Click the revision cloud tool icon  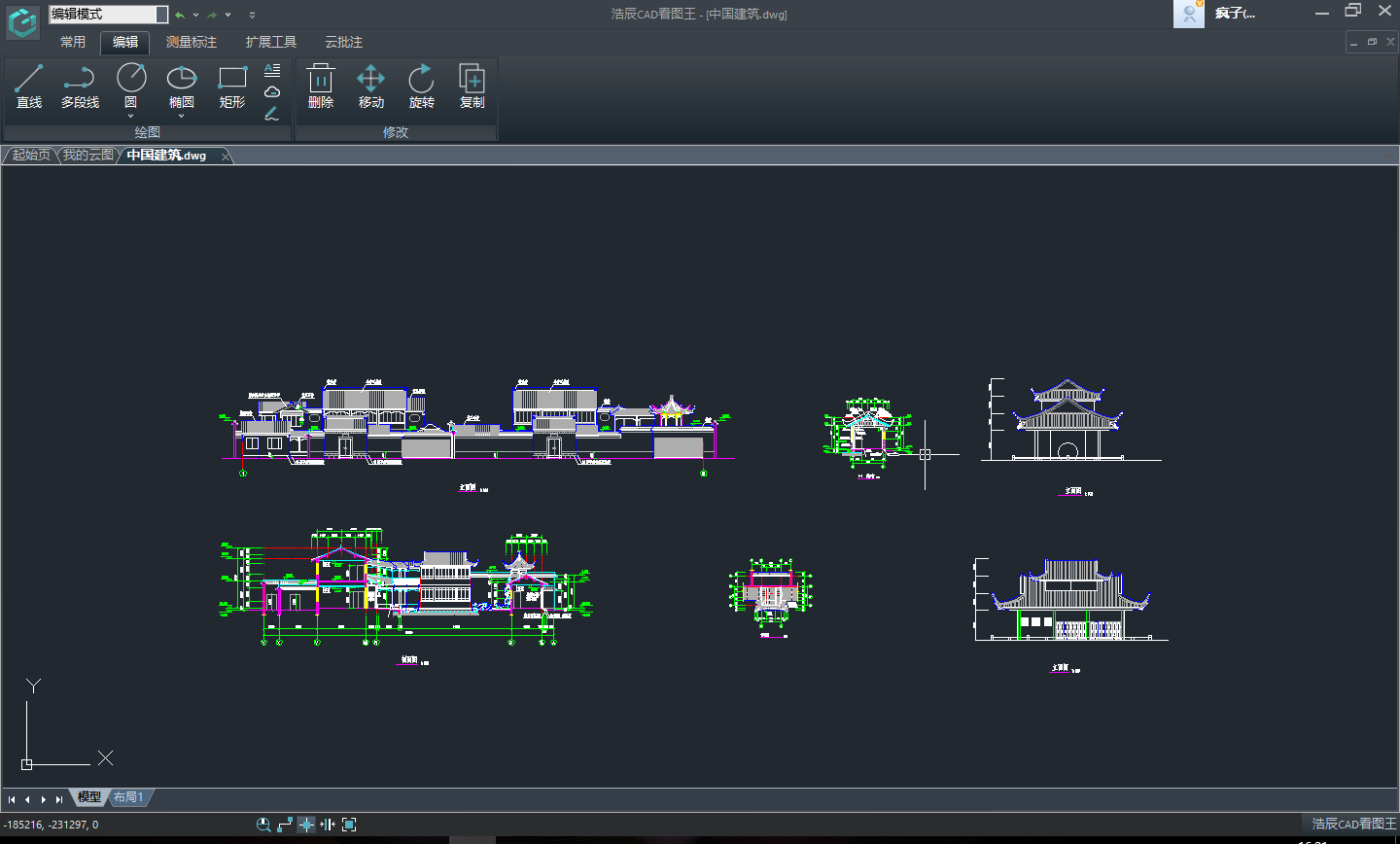tap(272, 91)
